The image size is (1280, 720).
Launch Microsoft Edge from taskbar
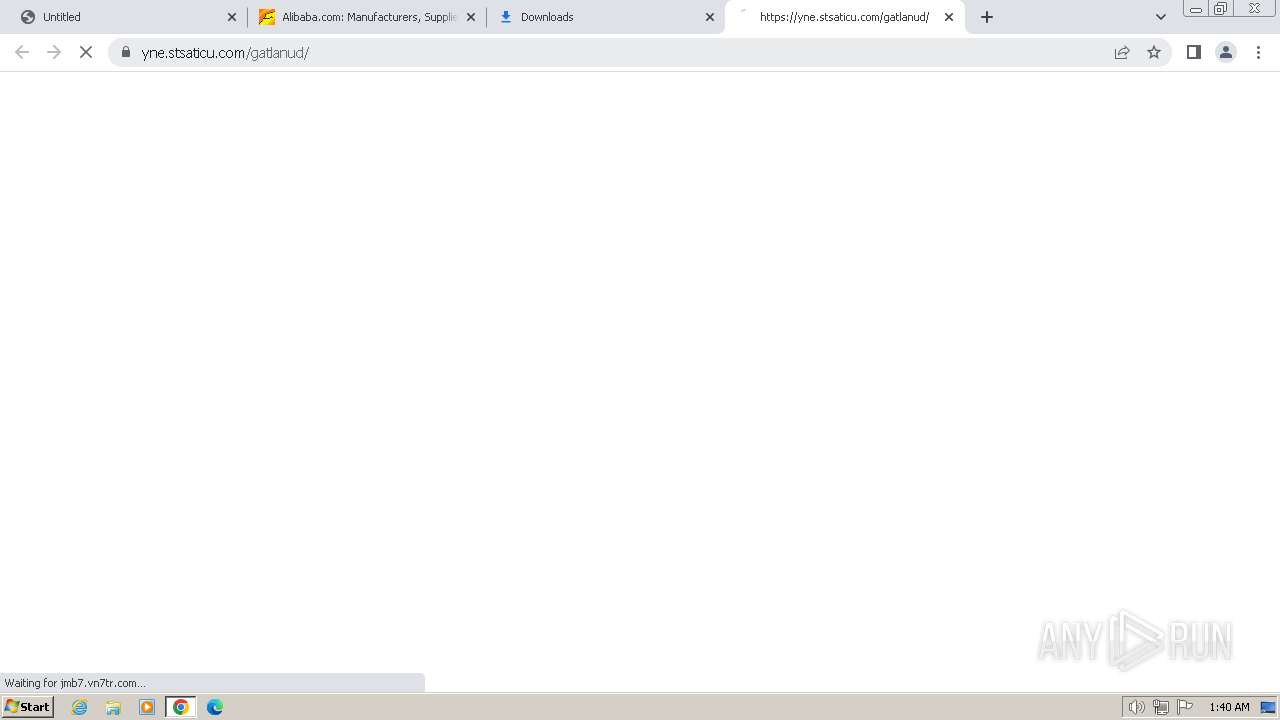(215, 707)
